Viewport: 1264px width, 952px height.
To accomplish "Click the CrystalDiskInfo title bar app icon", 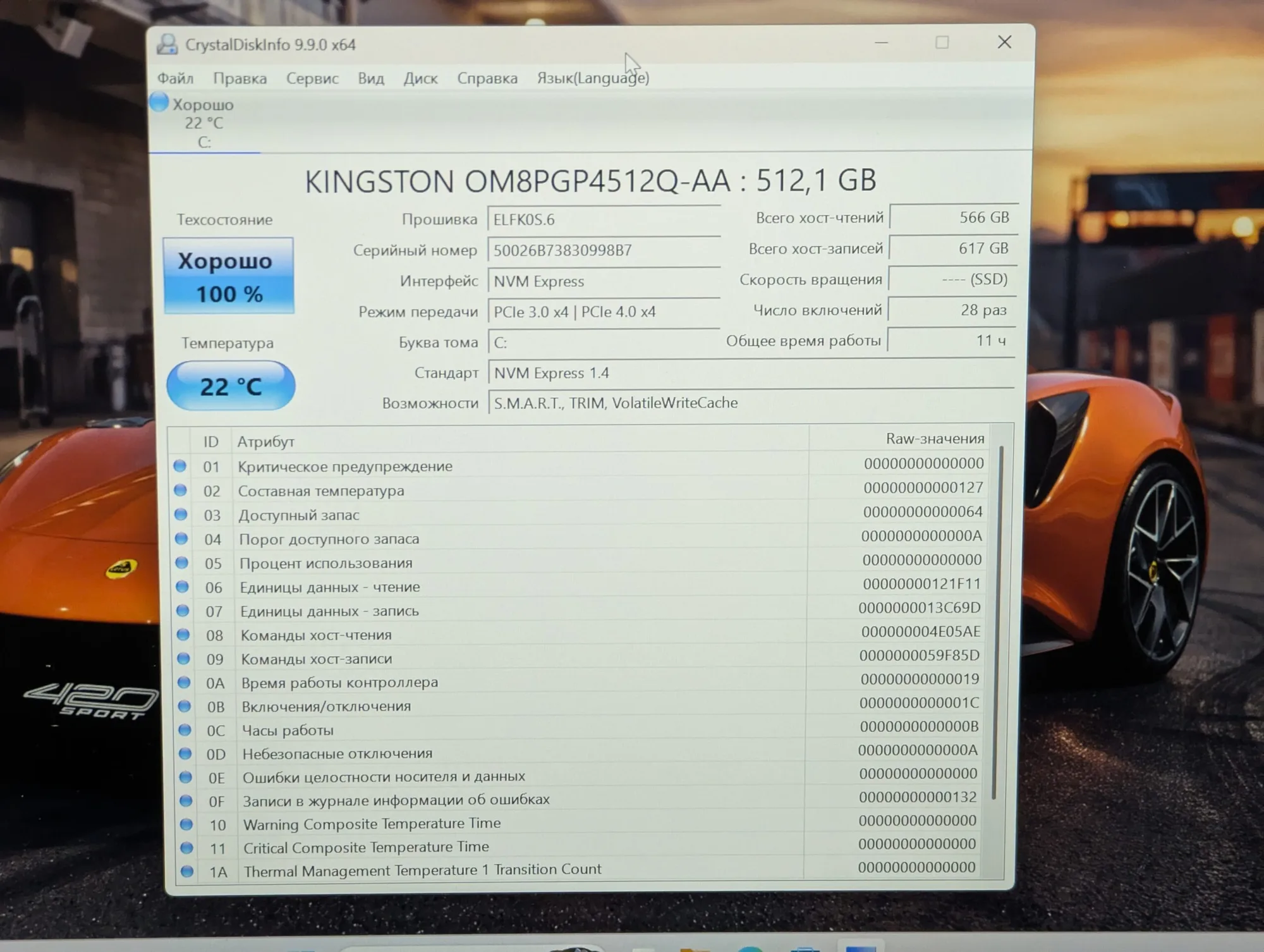I will tap(167, 44).
